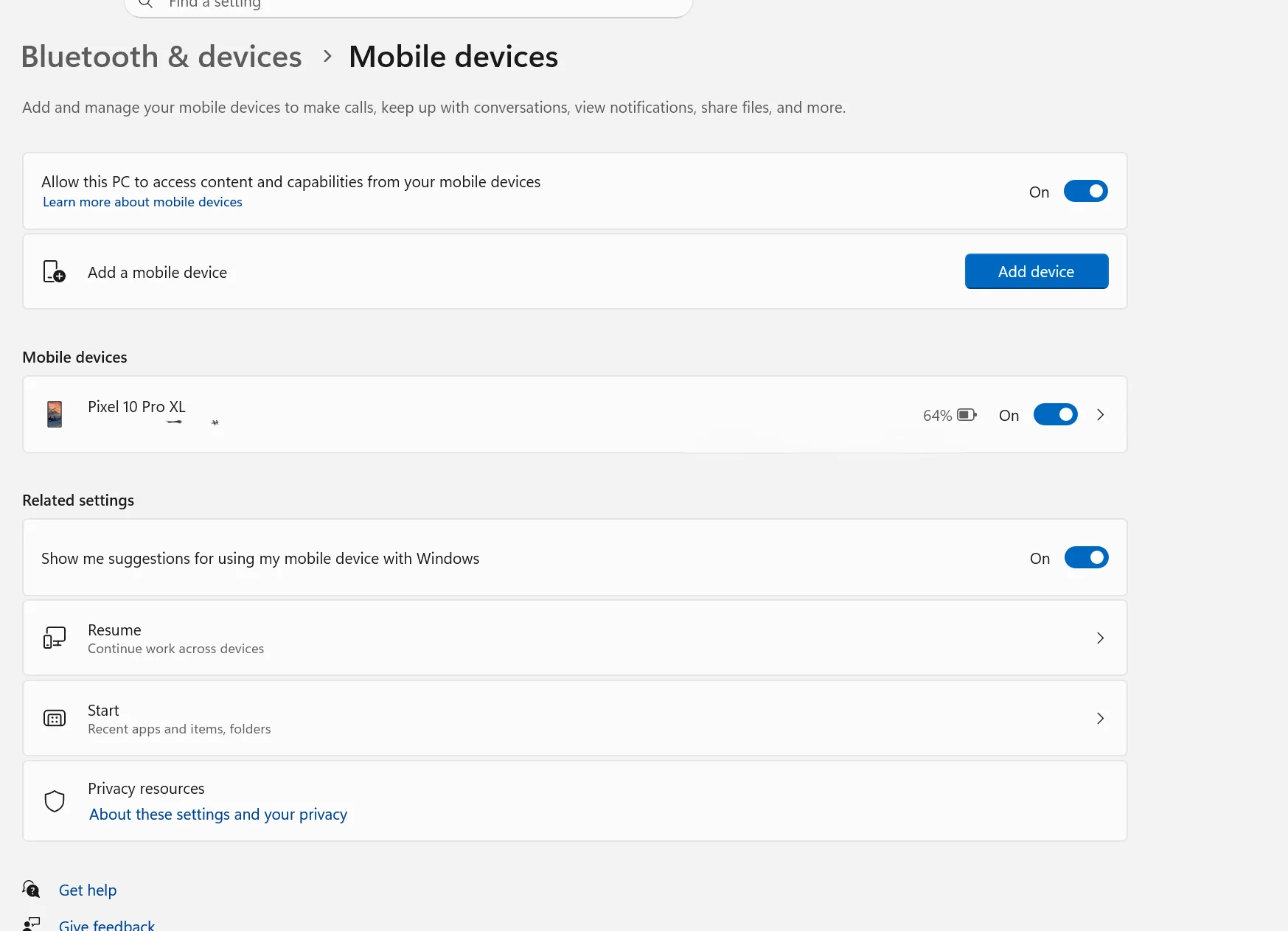This screenshot has height=931, width=1288.
Task: Click the Pixel 10 Pro XL device name
Action: click(136, 407)
